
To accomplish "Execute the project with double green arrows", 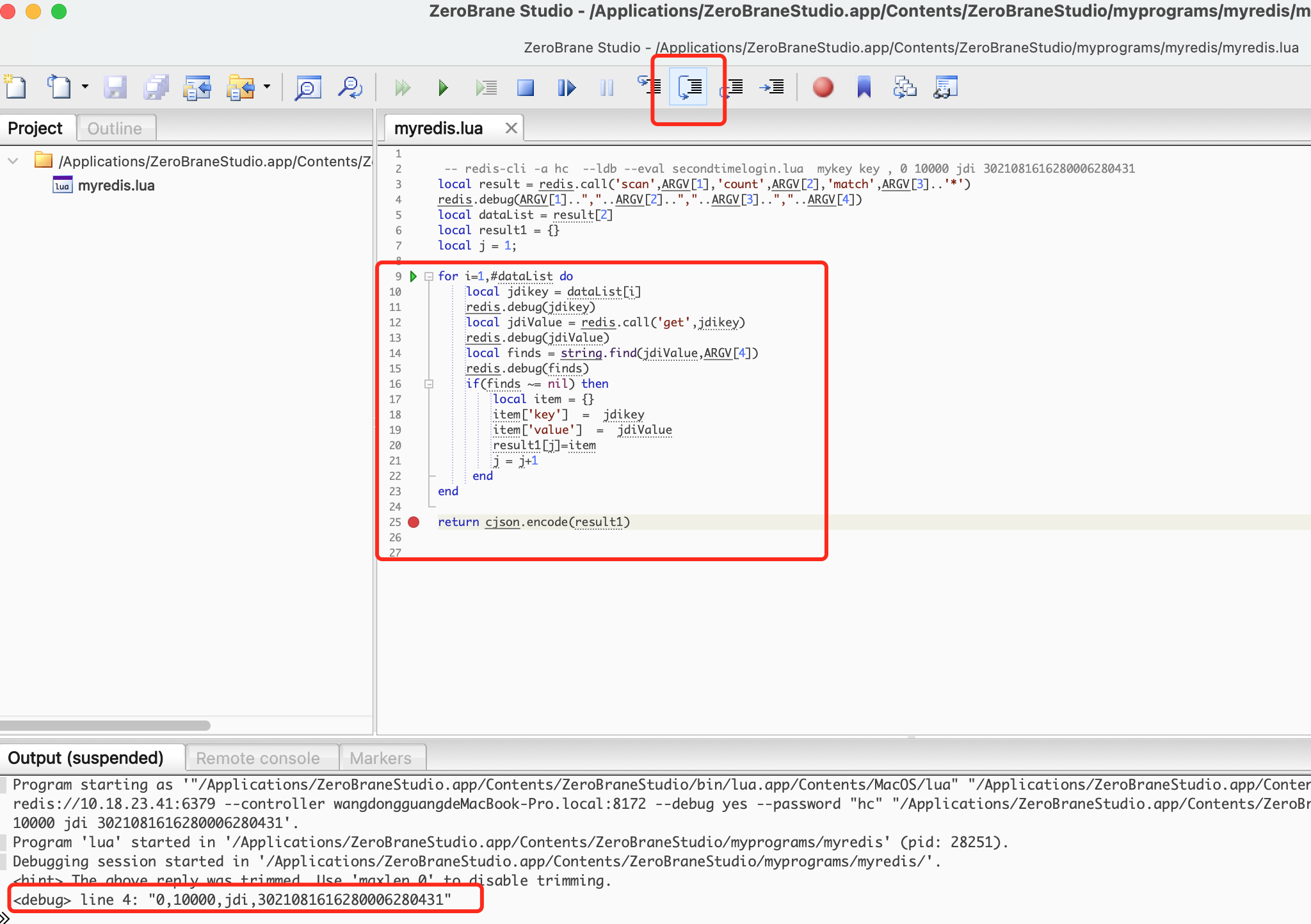I will coord(402,87).
